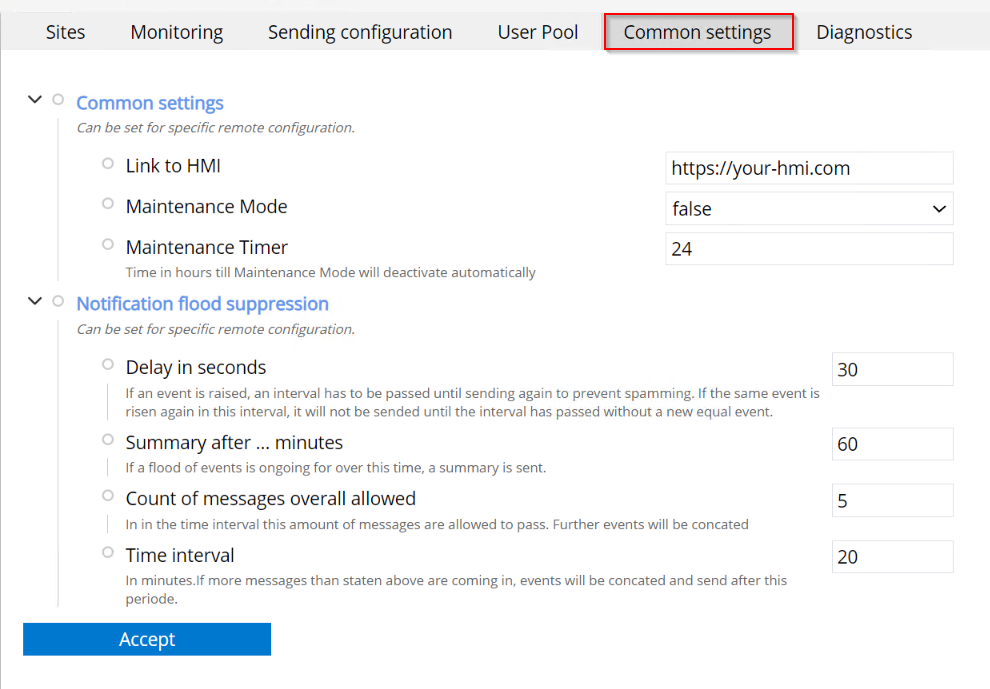Open the Sites tab
Viewport: 990px width, 689px height.
[x=66, y=32]
